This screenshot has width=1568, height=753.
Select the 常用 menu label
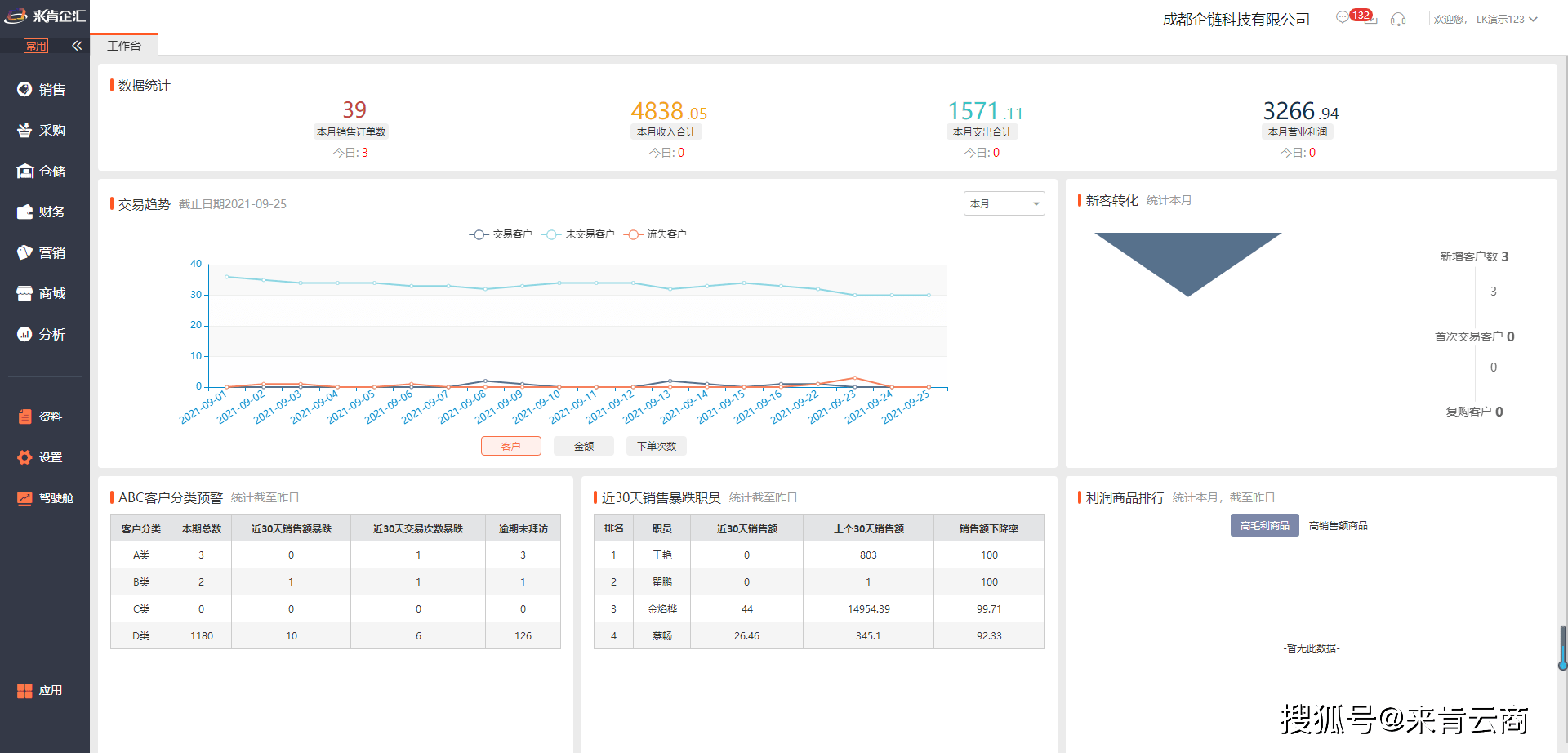tap(36, 46)
